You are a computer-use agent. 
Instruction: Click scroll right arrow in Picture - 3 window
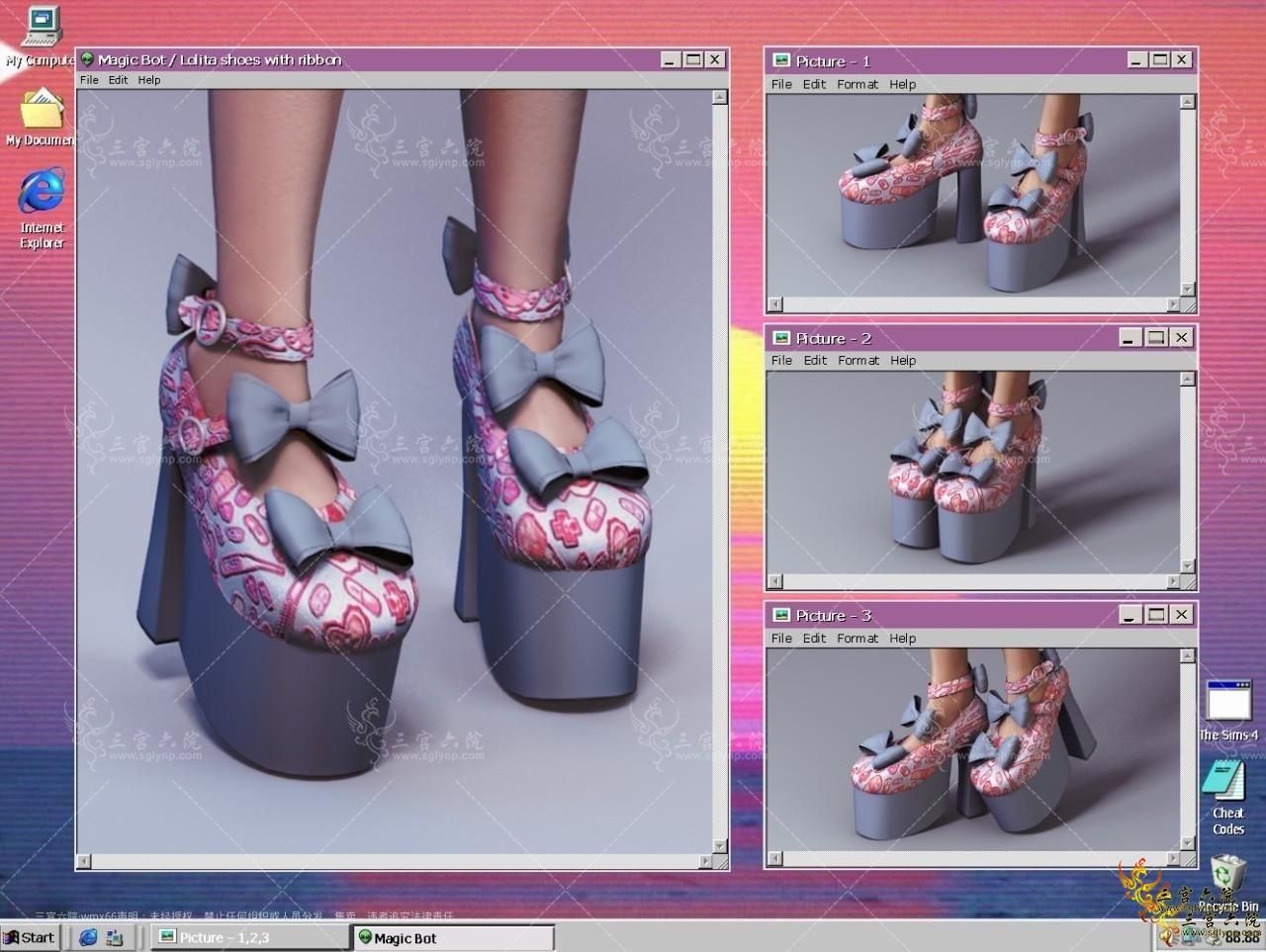click(1173, 859)
